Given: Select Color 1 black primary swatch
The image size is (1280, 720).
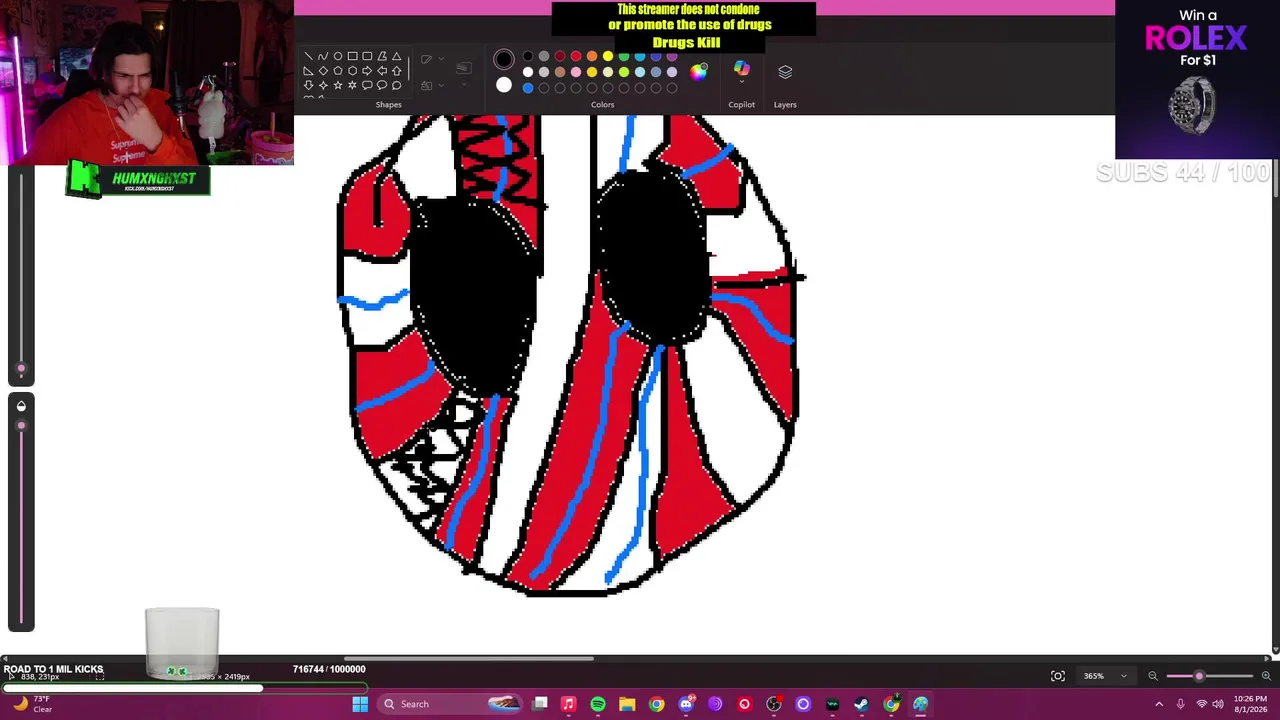Looking at the screenshot, I should click(x=504, y=59).
